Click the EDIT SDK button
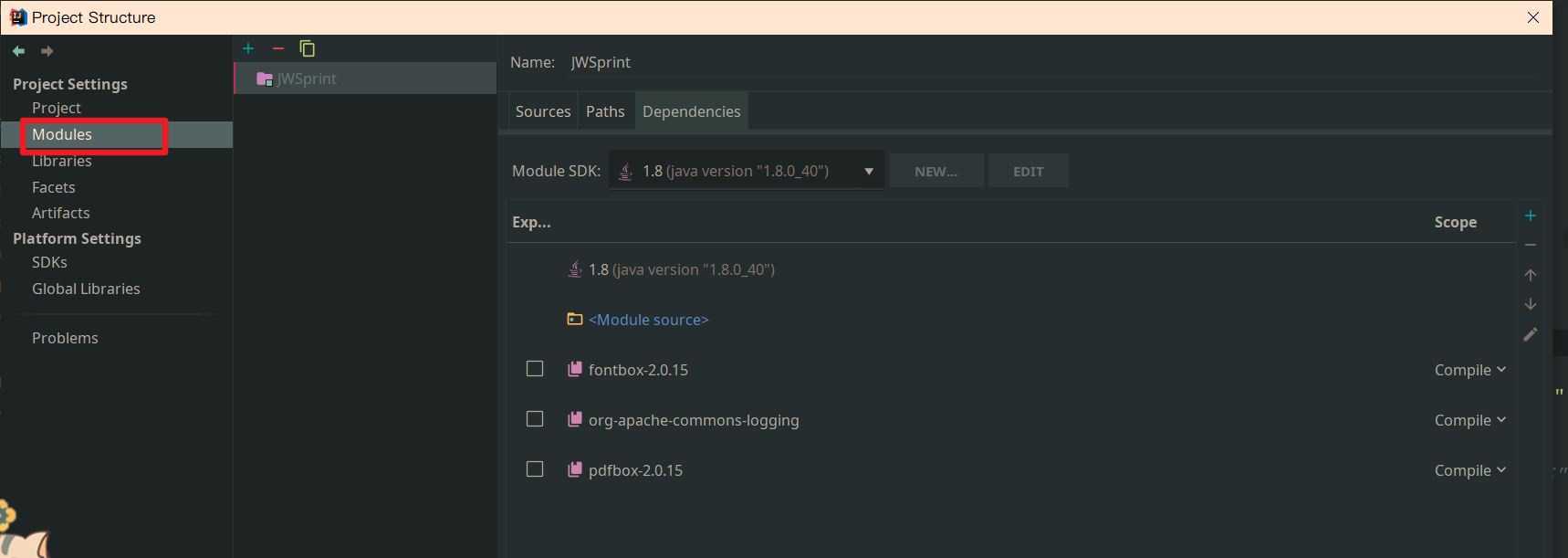Screen dimensions: 1568x558 tap(1029, 171)
